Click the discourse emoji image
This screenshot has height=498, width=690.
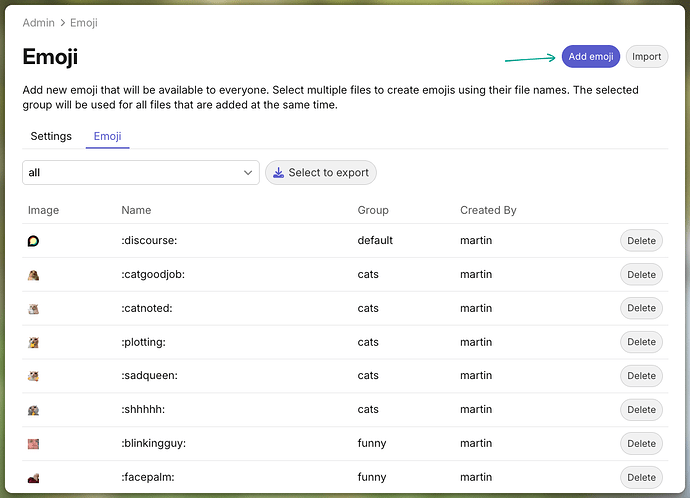(x=33, y=241)
